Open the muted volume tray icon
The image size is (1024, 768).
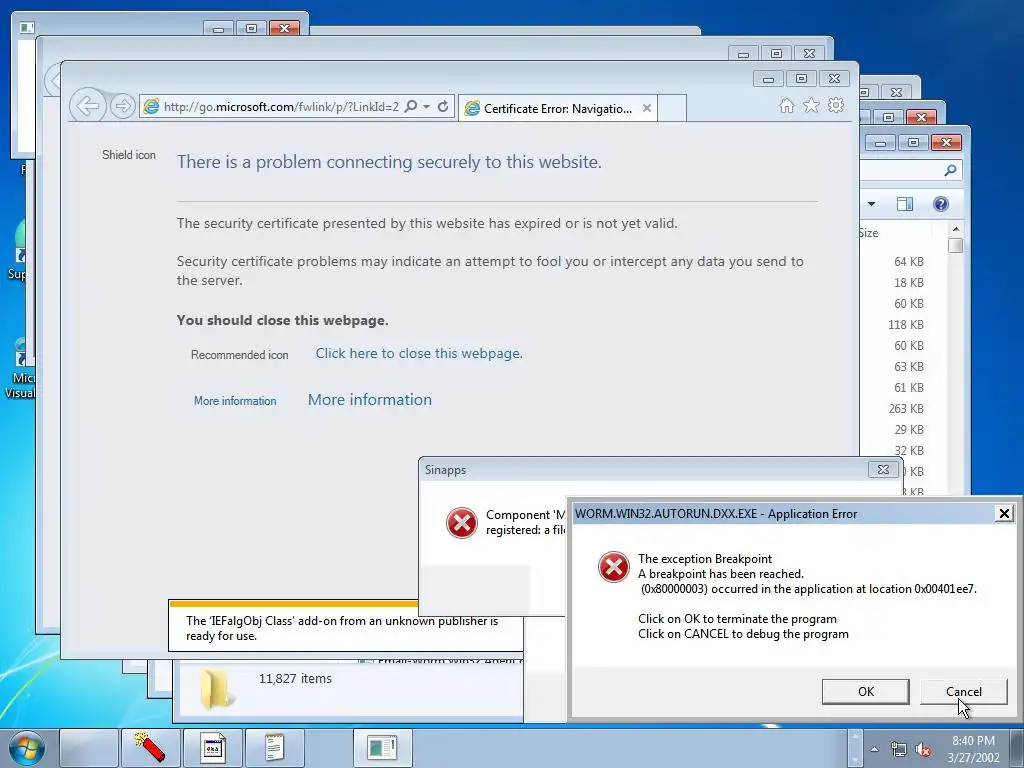point(923,750)
